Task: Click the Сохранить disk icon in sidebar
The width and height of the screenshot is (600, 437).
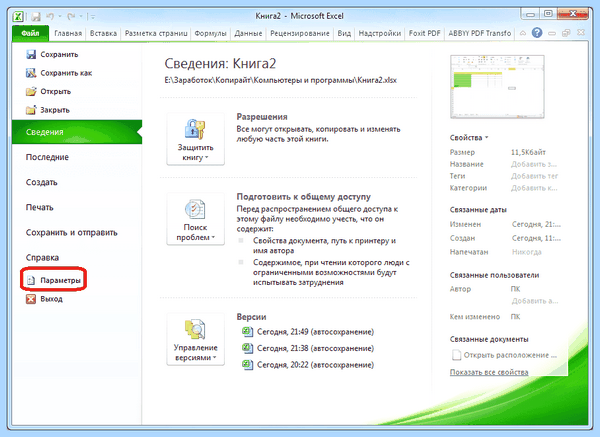Action: [x=31, y=54]
